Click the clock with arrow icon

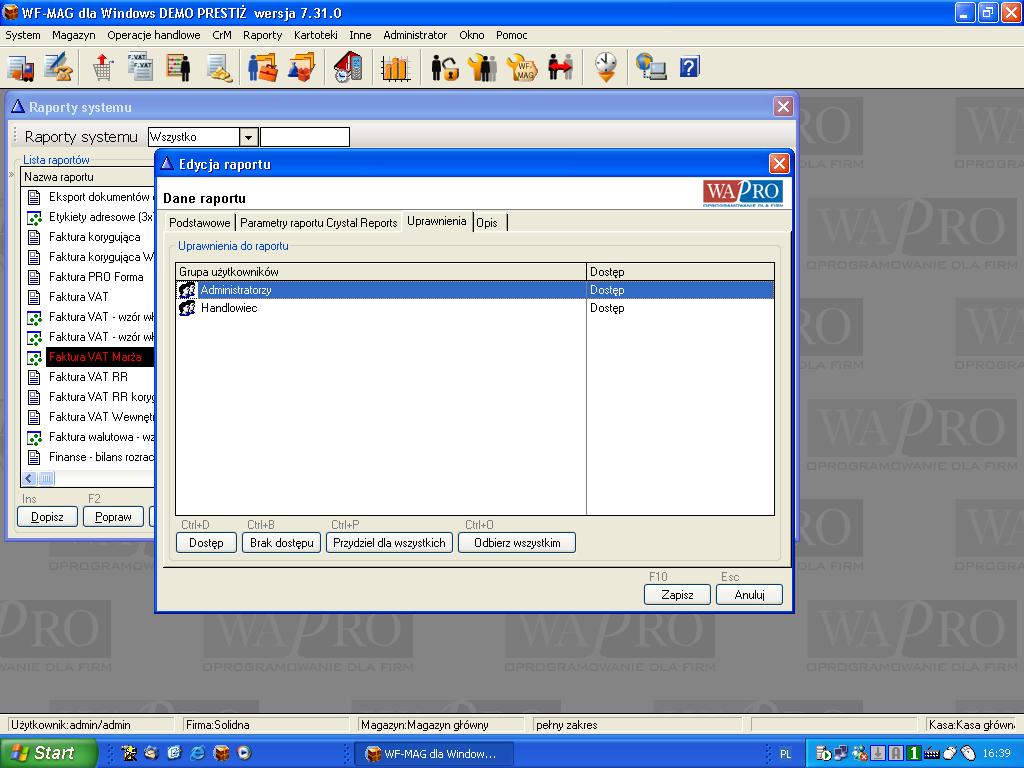coord(606,68)
